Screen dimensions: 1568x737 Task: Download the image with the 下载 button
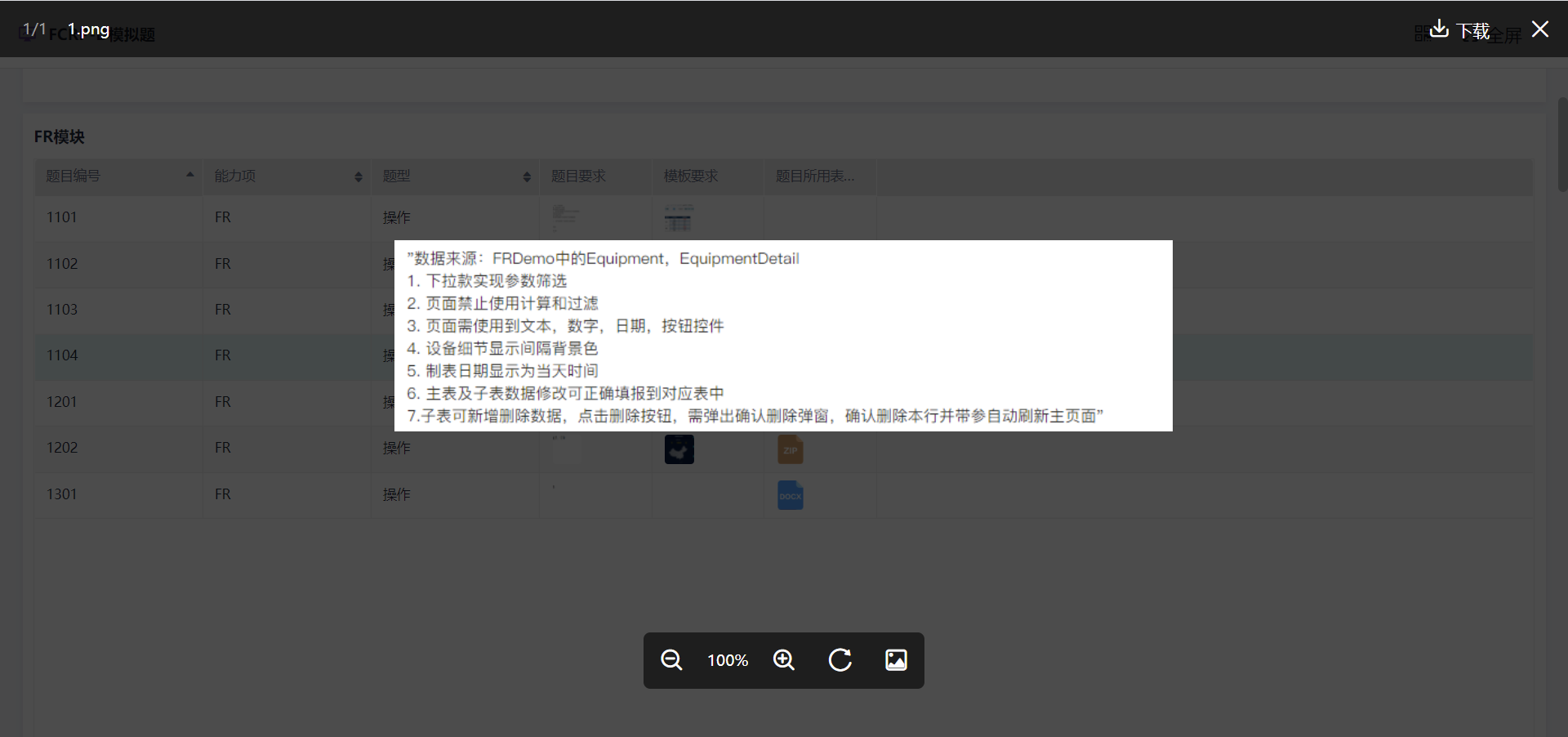pyautogui.click(x=1461, y=30)
